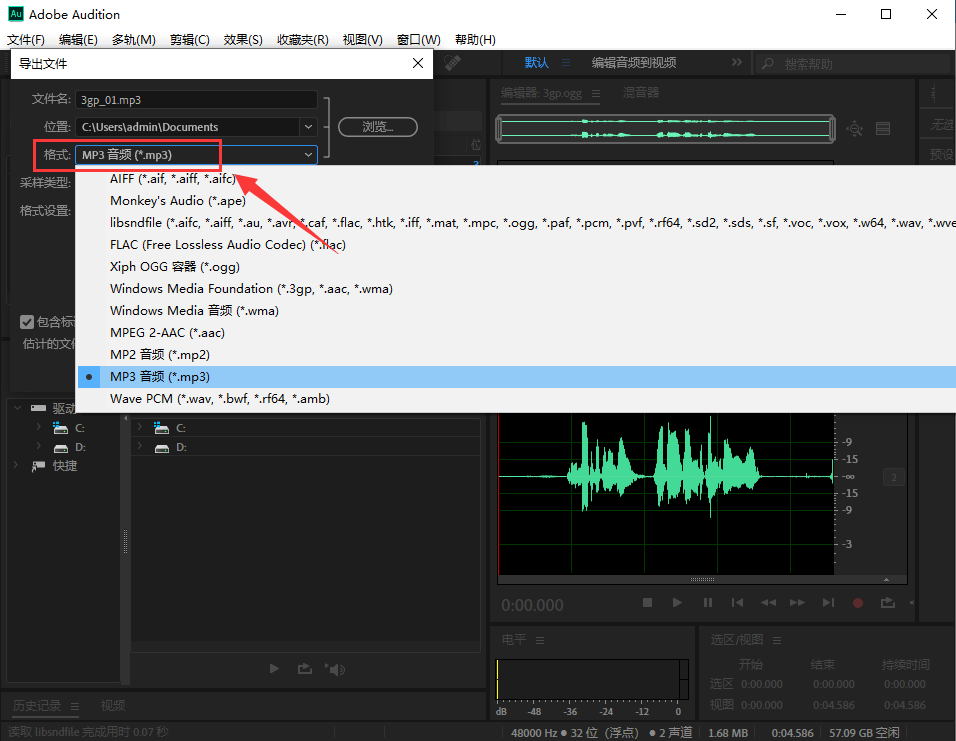Toggle the 包含标记 checkbox in export dialog
Image resolution: width=956 pixels, height=741 pixels.
coord(28,322)
